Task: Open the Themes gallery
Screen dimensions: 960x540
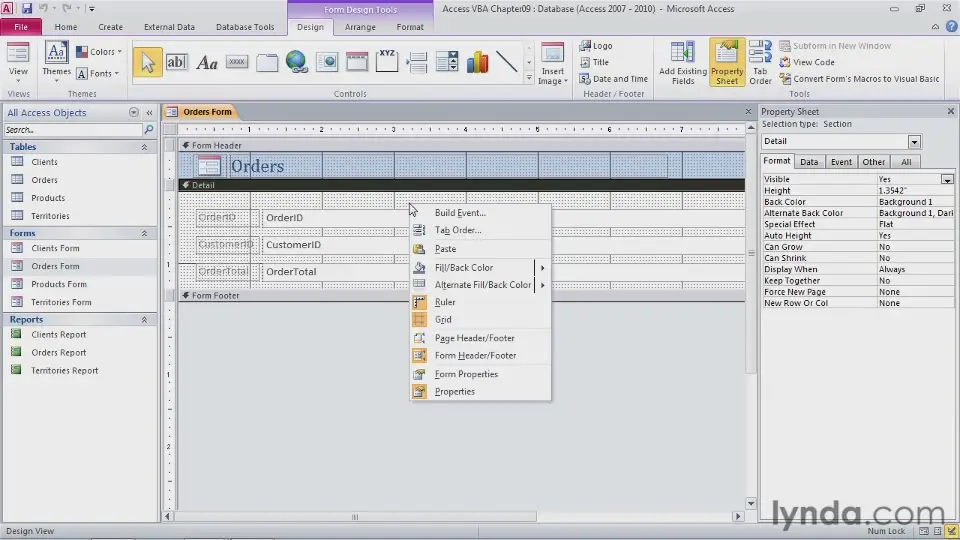Action: click(56, 61)
